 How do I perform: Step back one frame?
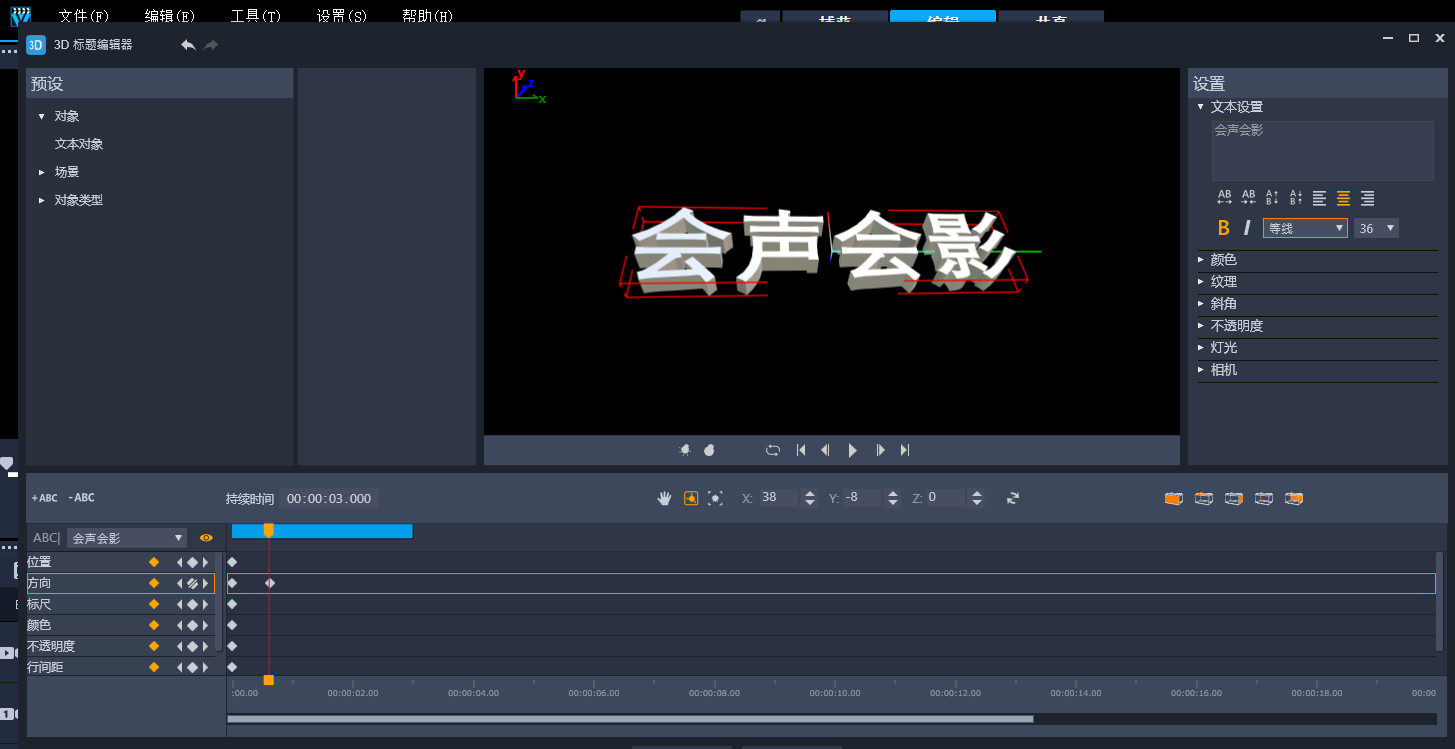pyautogui.click(x=825, y=450)
